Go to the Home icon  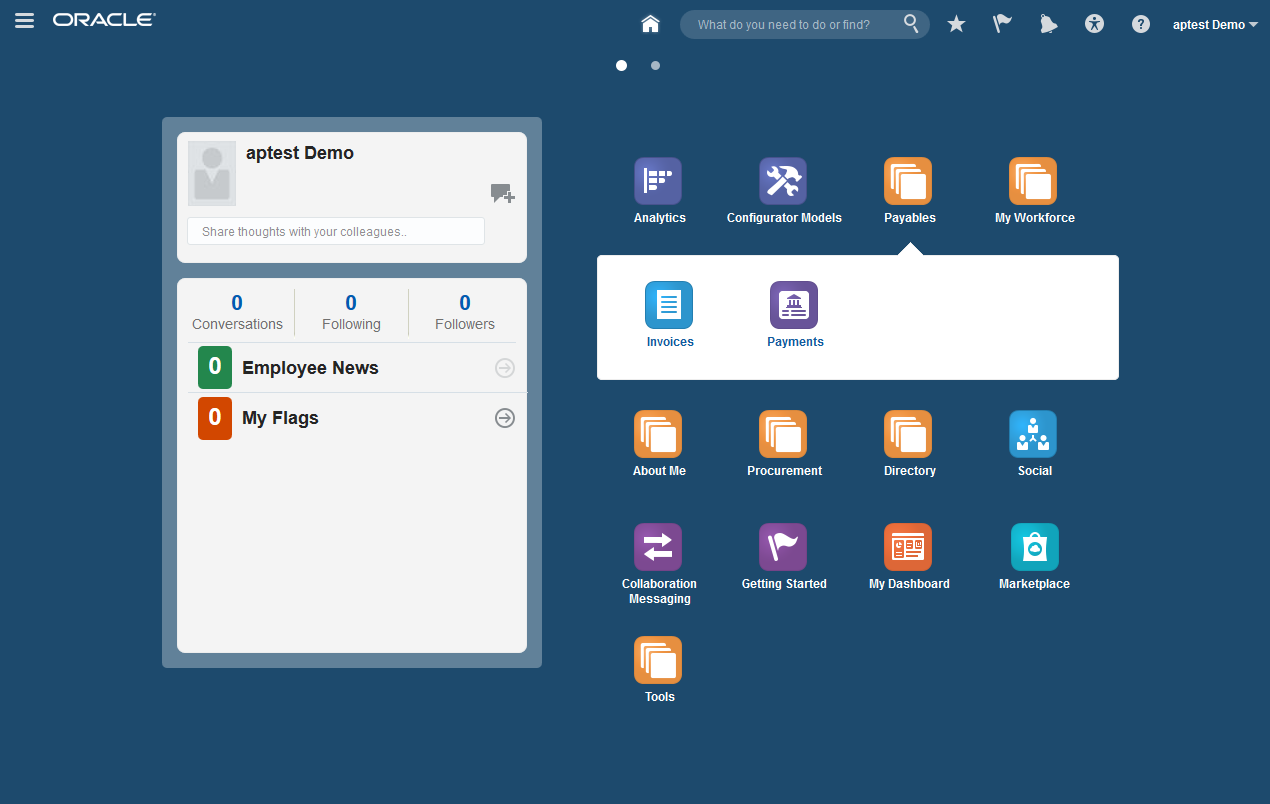point(651,24)
